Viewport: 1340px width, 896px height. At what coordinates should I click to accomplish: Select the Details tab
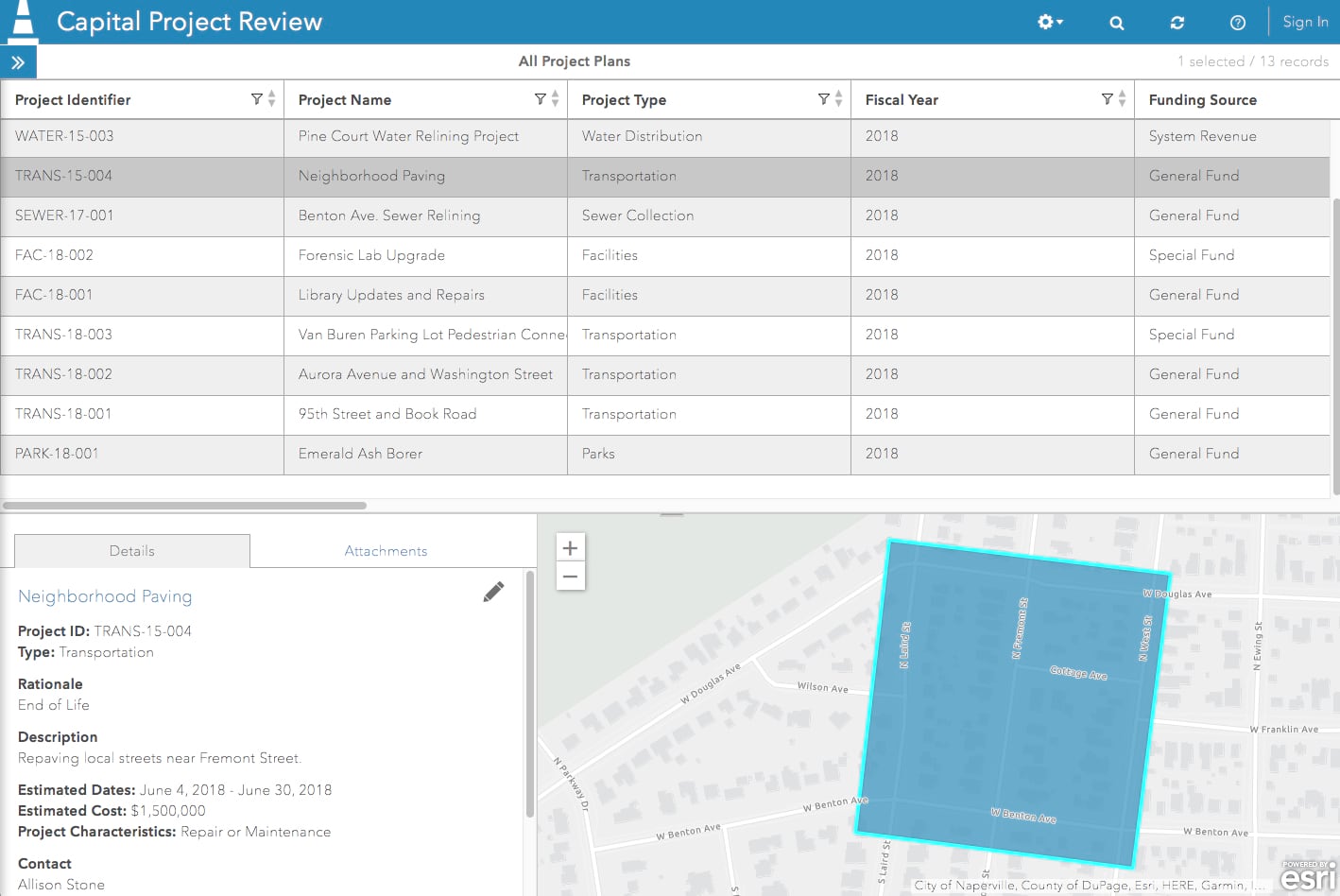132,551
